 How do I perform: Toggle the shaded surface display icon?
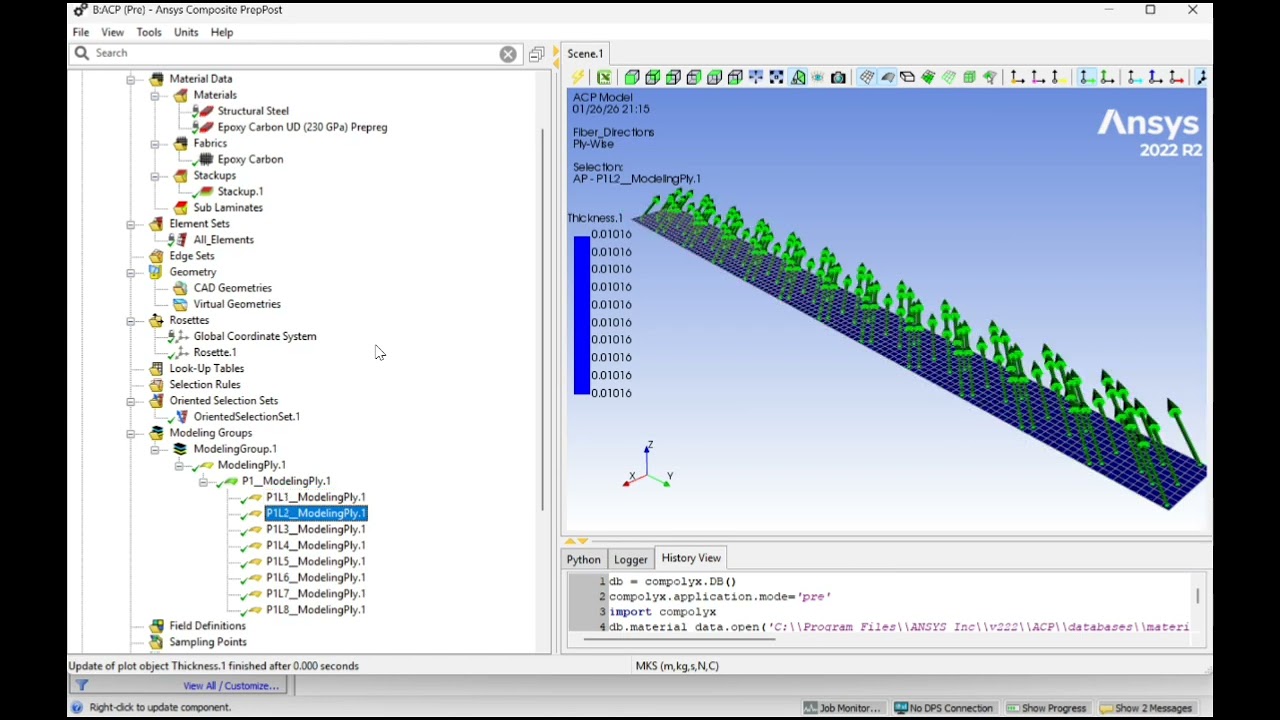887,77
